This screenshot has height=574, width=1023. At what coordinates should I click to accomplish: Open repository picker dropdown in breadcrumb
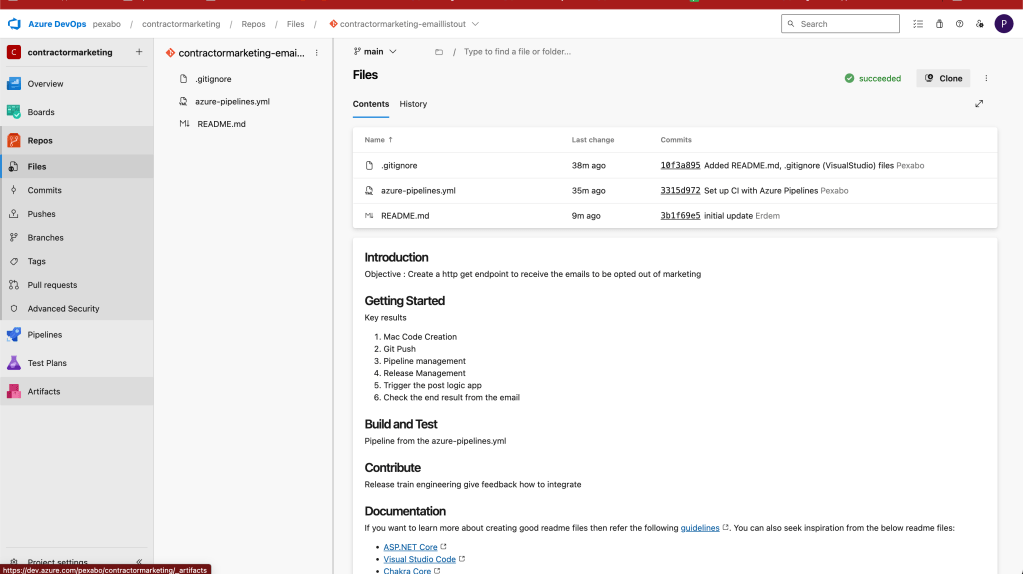[x=476, y=24]
